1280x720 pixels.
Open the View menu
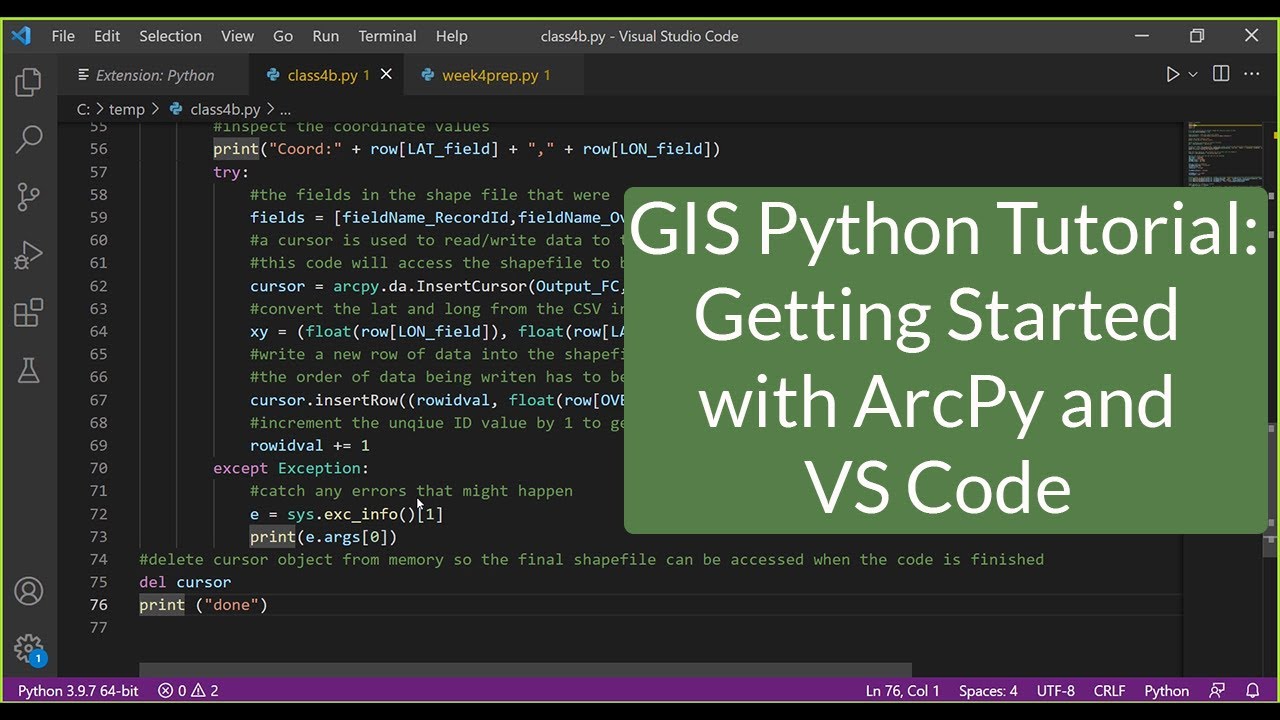click(x=237, y=36)
